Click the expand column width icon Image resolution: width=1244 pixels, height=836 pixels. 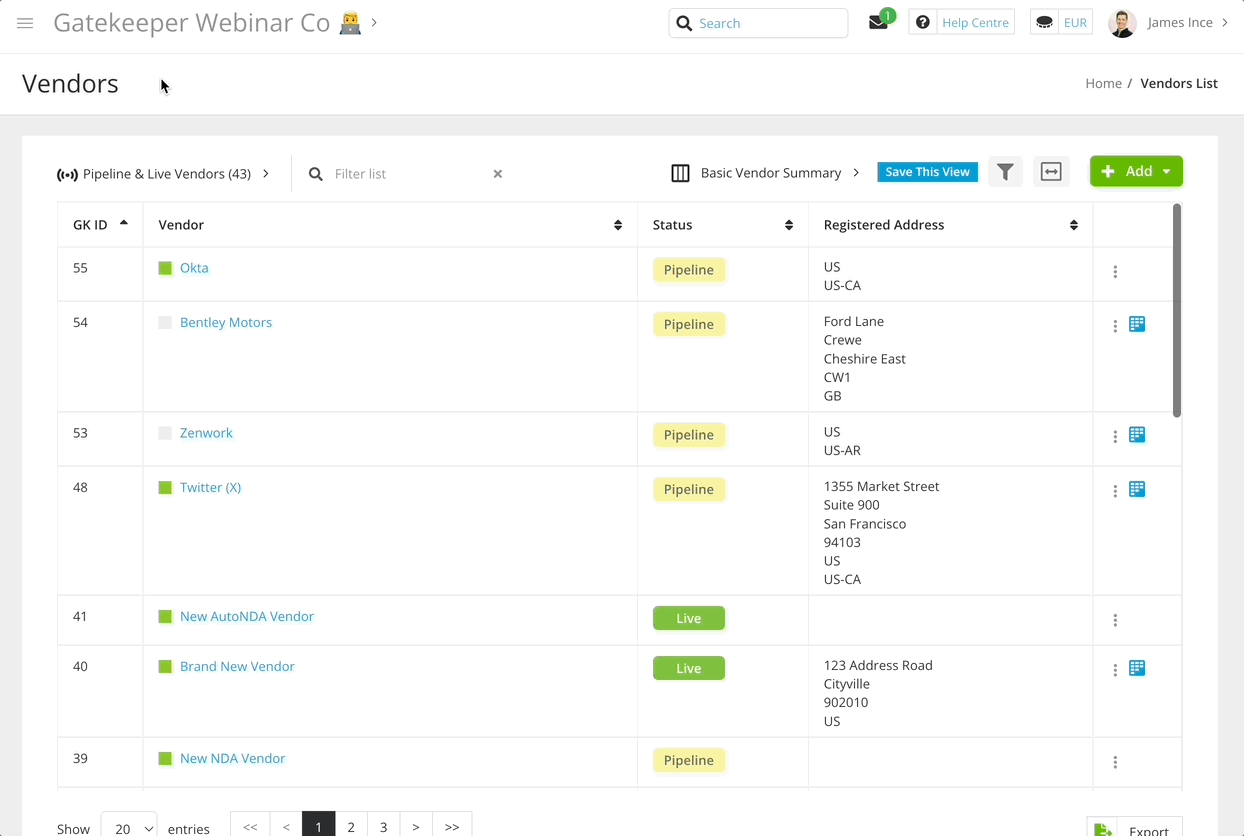1051,172
